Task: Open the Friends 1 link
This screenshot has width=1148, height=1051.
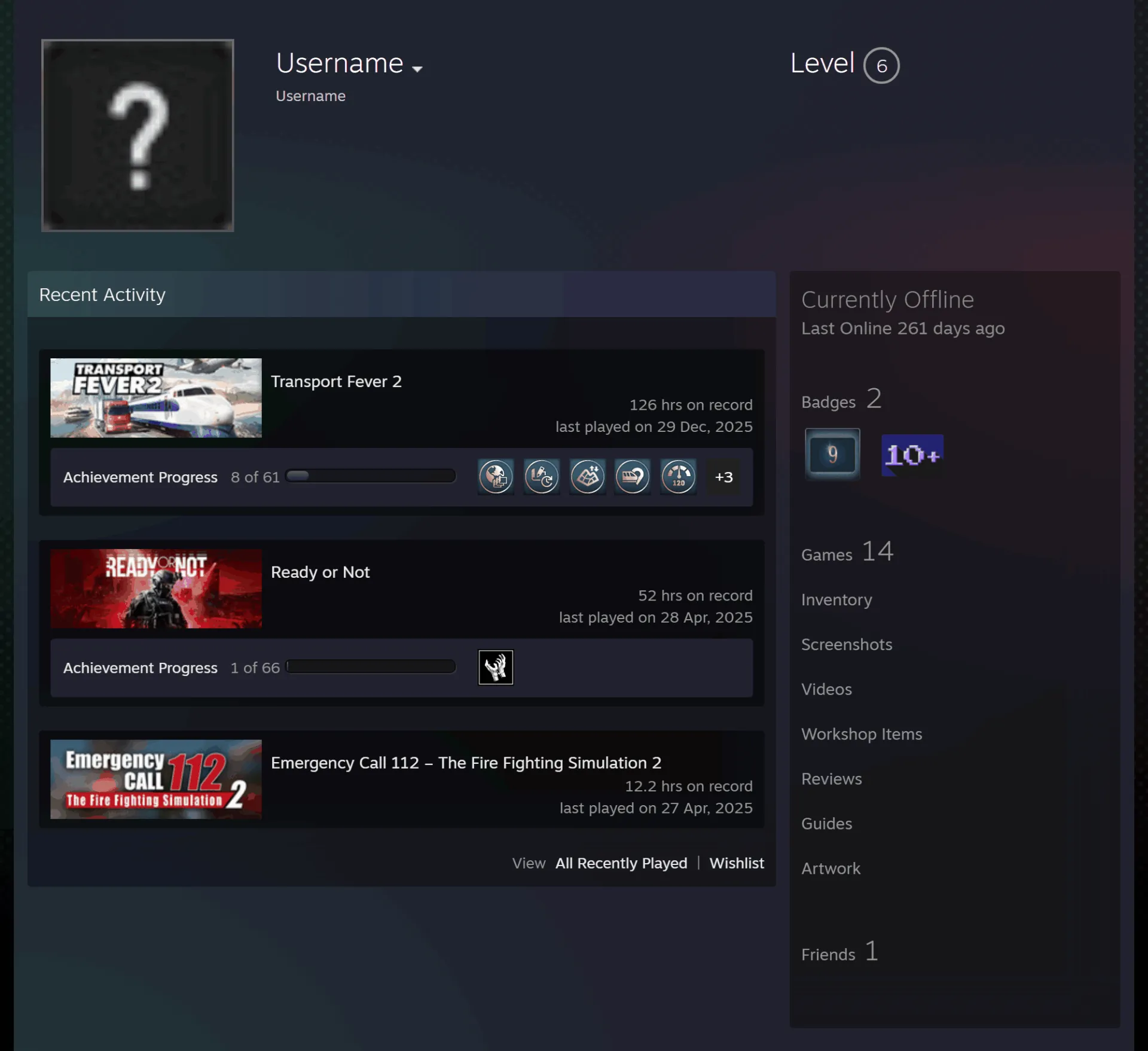Action: tap(840, 952)
